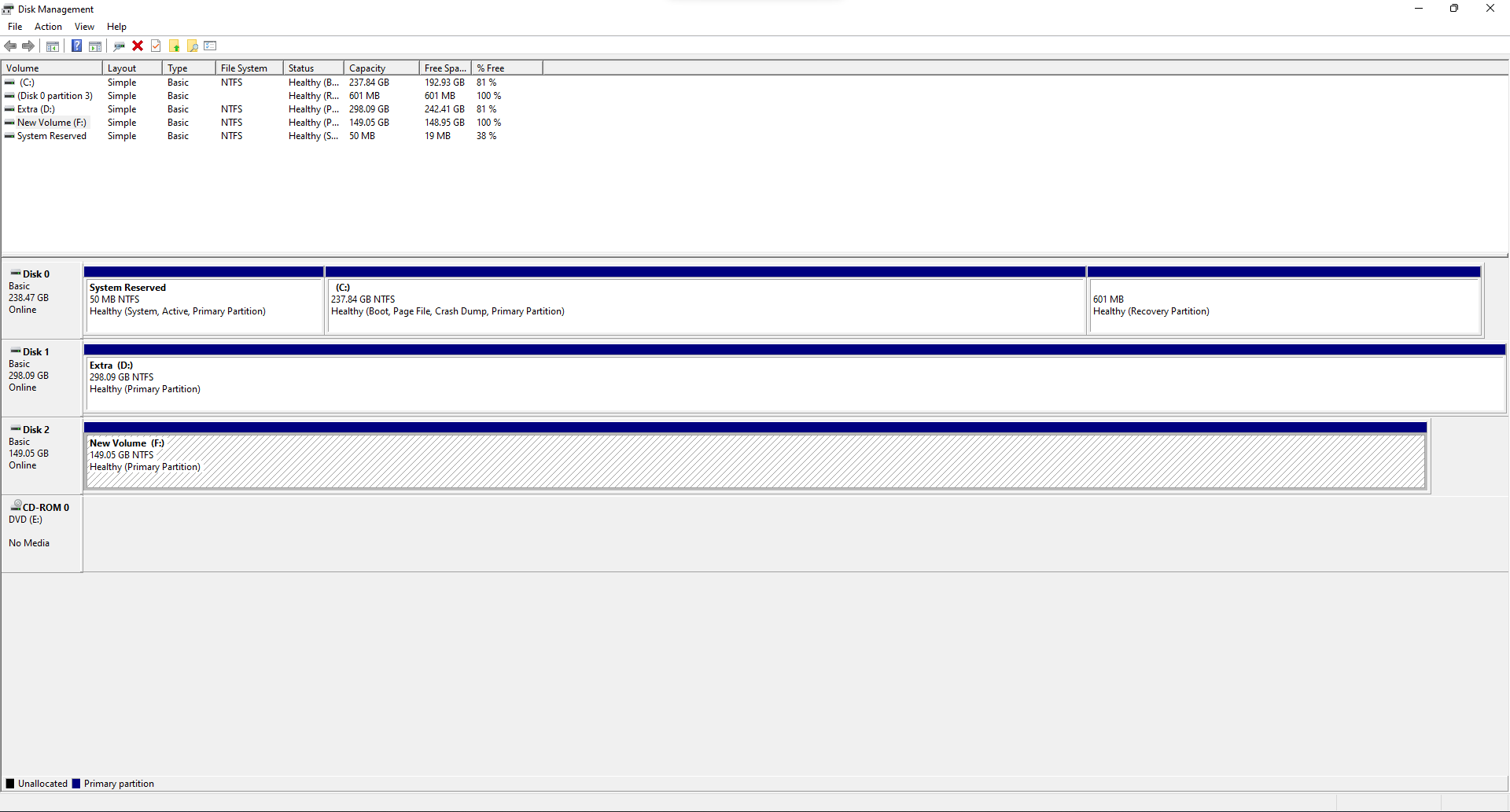Toggle the action pane visibility

(95, 46)
